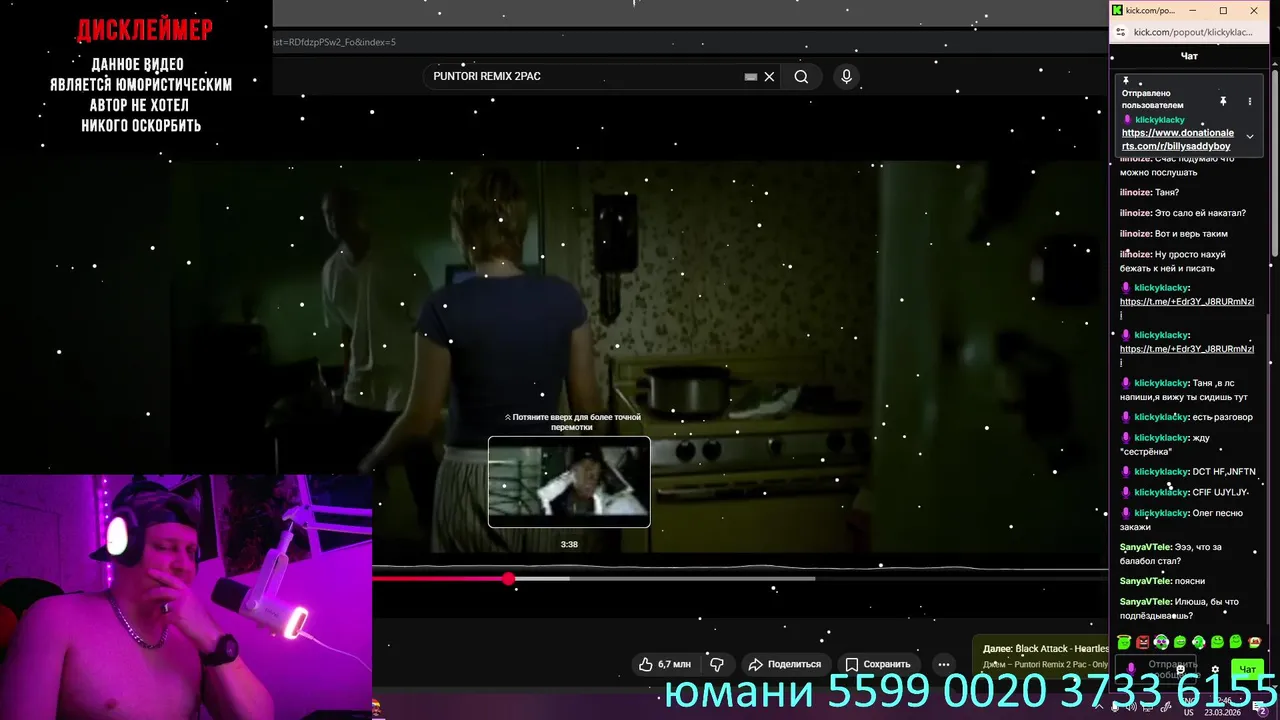Clear the YouTube search text
This screenshot has width=1280, height=720.
click(x=769, y=77)
